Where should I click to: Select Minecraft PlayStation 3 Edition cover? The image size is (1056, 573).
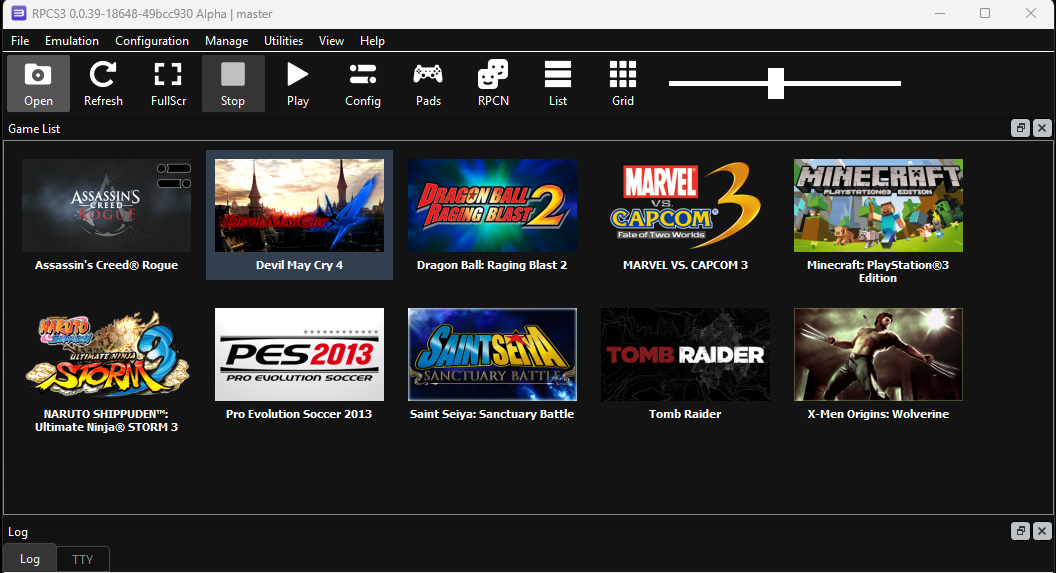click(878, 205)
